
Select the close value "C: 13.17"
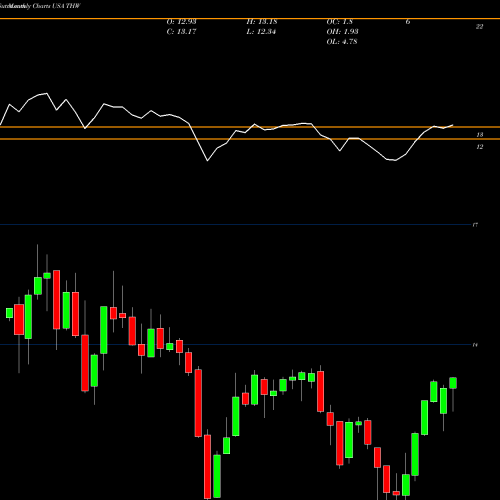pyautogui.click(x=181, y=32)
